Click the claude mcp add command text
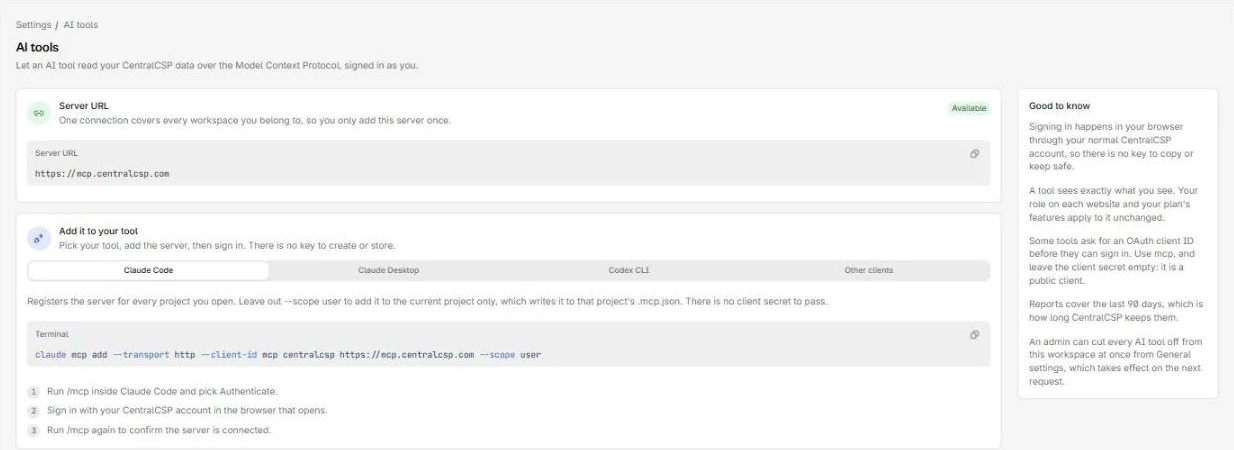This screenshot has width=1234, height=450. pos(288,355)
